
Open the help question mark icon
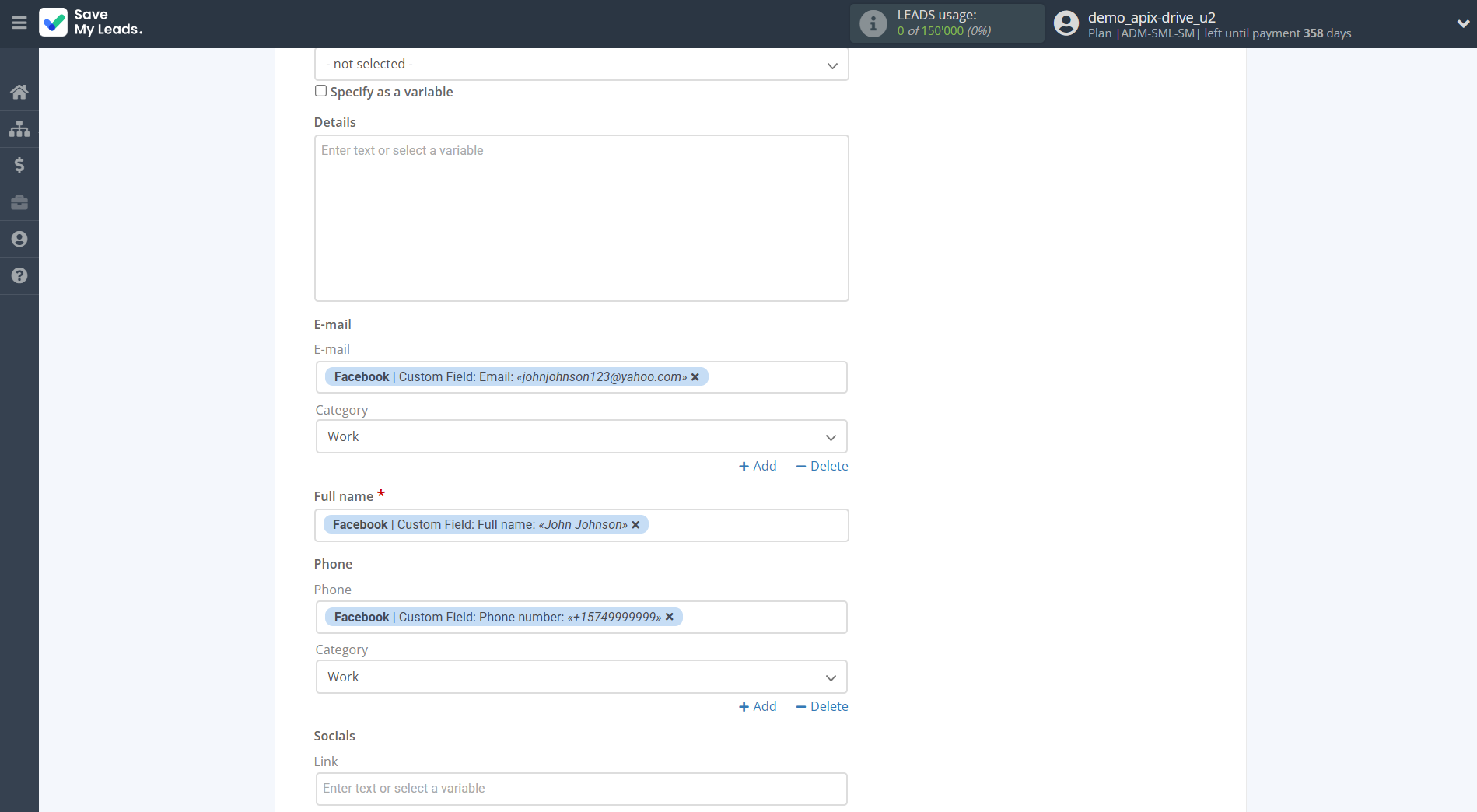pos(19,275)
